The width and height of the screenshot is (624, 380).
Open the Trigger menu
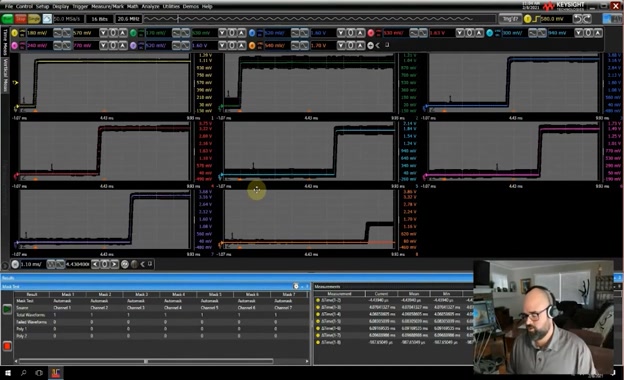[80, 6]
